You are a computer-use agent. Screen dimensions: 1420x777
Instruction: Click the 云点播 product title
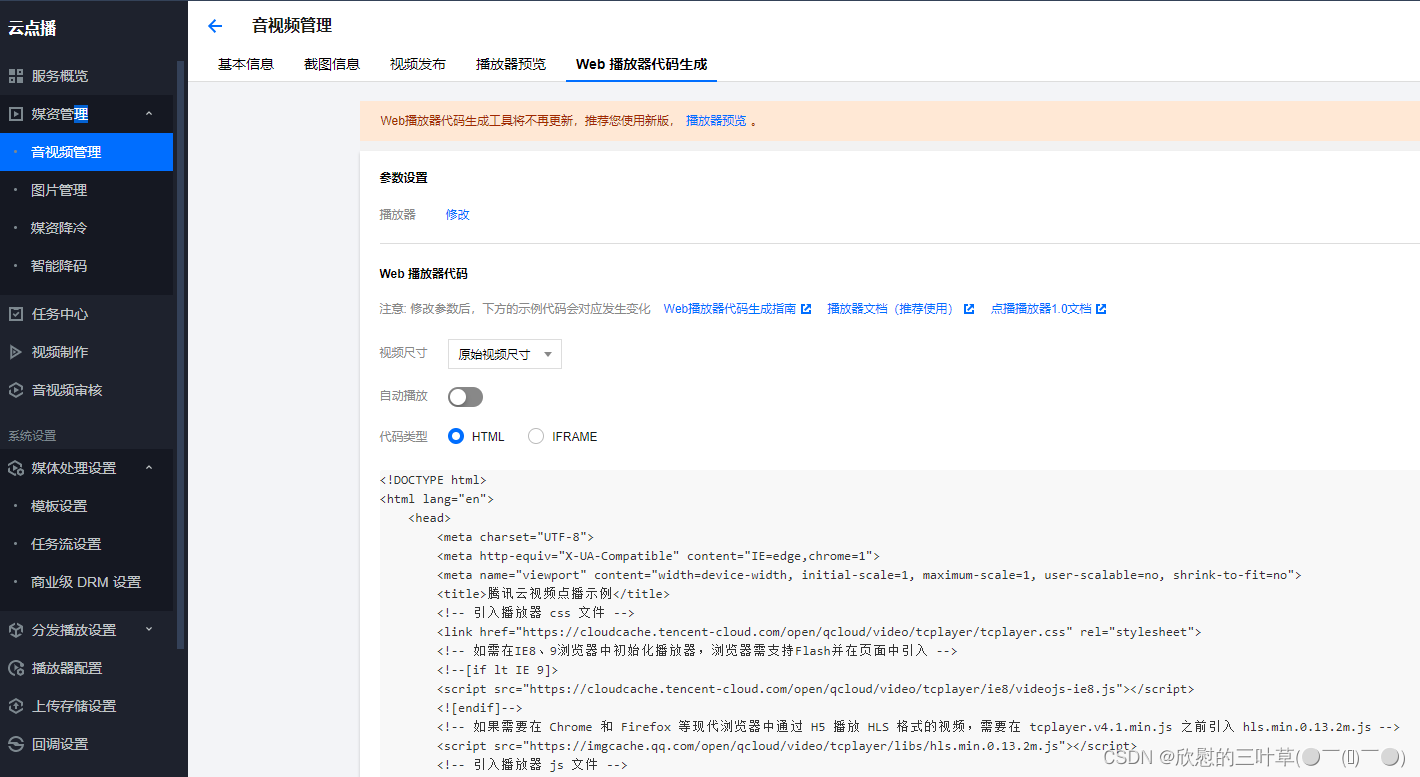[x=32, y=28]
